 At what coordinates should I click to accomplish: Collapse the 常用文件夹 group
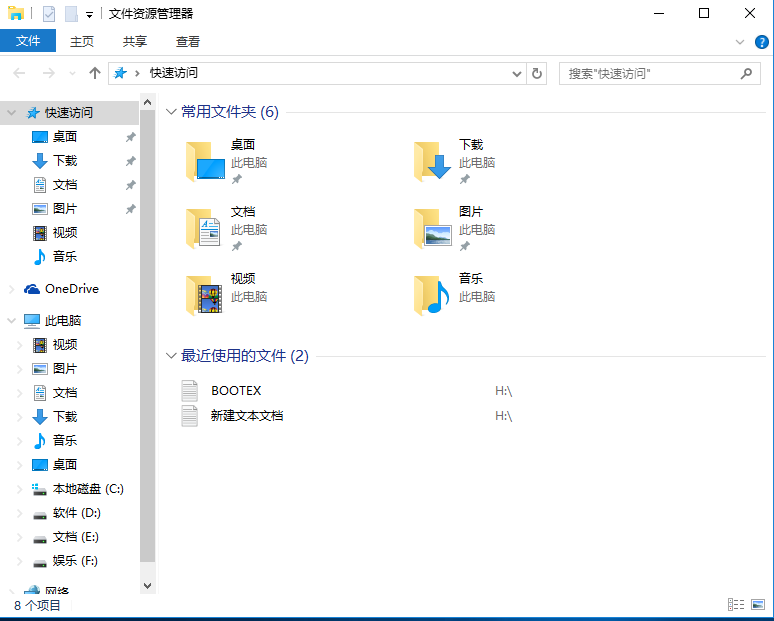(x=171, y=112)
